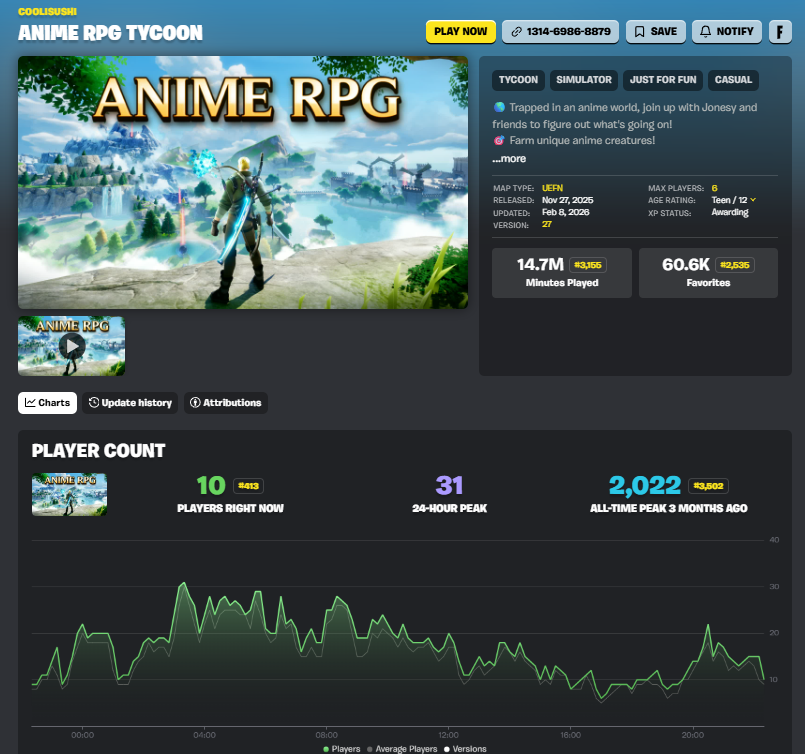Open the Fortnite F icon button
Image resolution: width=805 pixels, height=754 pixels.
pyautogui.click(x=780, y=32)
